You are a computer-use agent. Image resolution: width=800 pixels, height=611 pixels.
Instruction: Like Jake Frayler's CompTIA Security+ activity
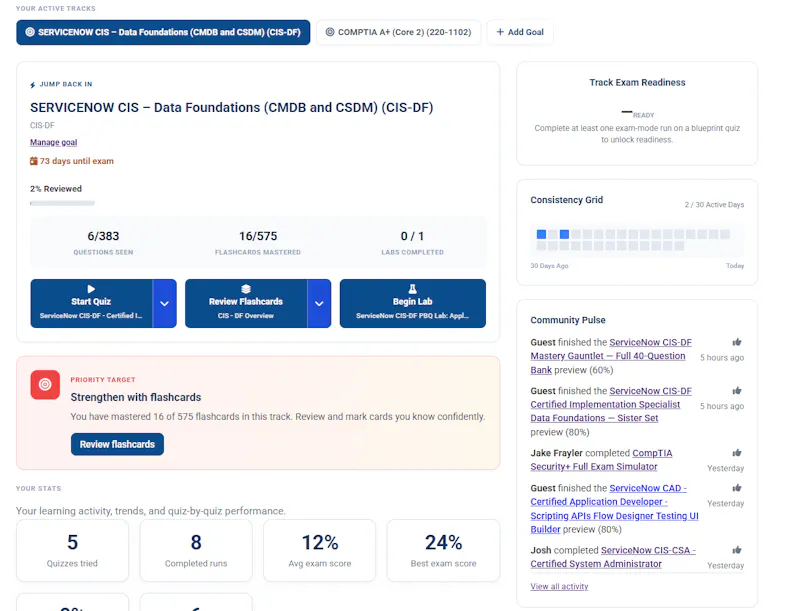click(737, 453)
